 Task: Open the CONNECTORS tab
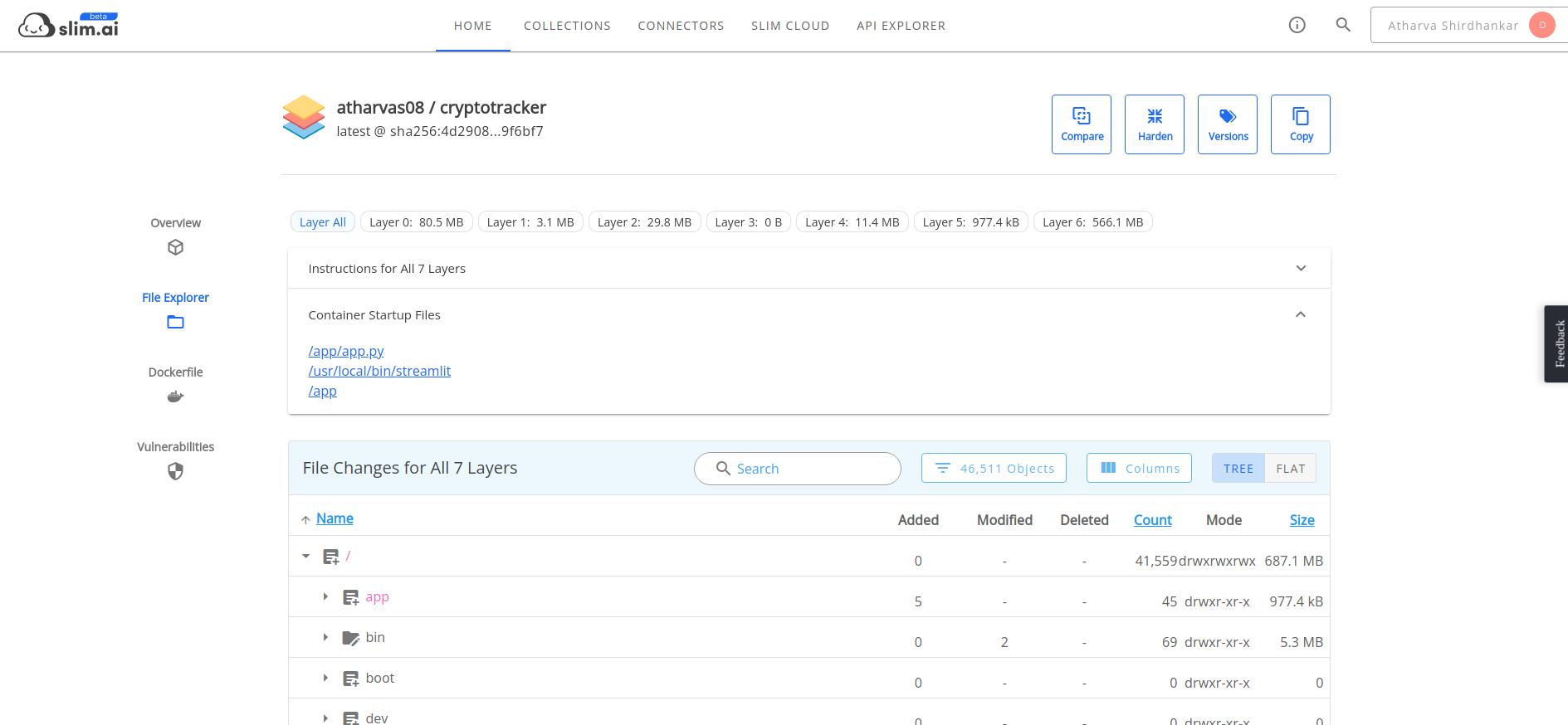pyautogui.click(x=681, y=26)
